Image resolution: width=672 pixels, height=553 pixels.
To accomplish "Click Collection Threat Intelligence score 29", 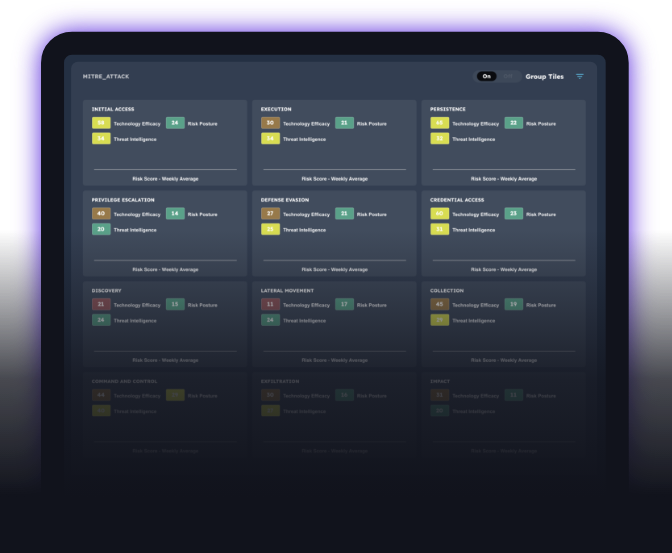I will point(440,320).
